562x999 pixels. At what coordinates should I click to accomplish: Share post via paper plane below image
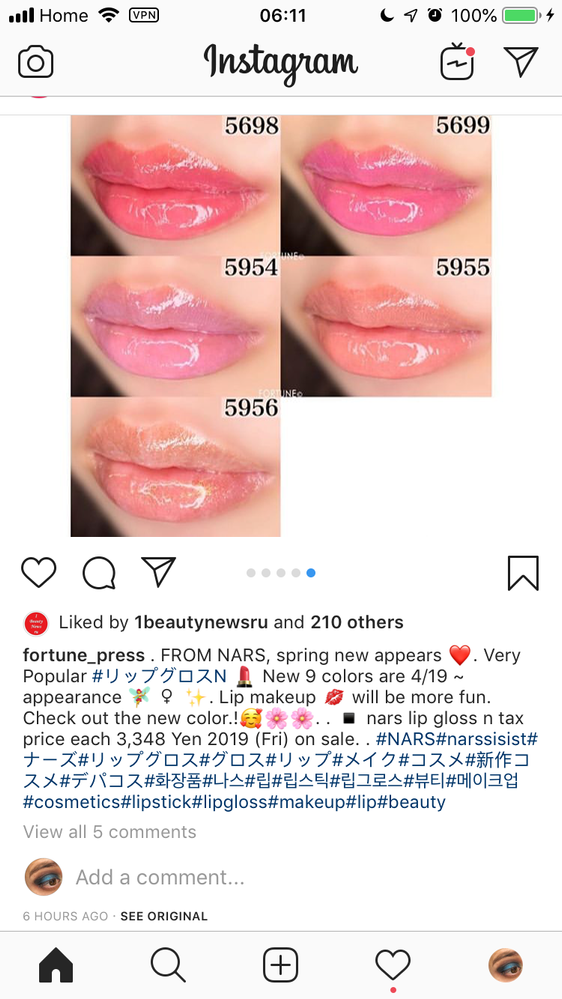point(159,571)
